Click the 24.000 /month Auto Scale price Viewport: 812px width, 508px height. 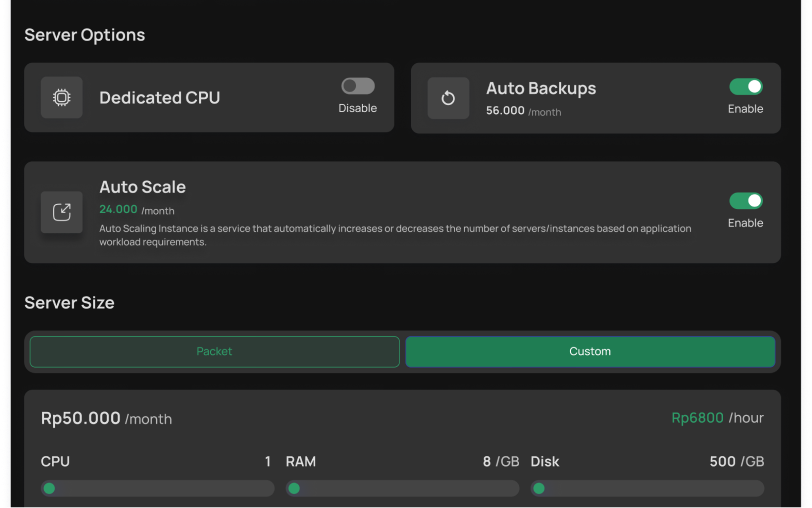(x=137, y=210)
